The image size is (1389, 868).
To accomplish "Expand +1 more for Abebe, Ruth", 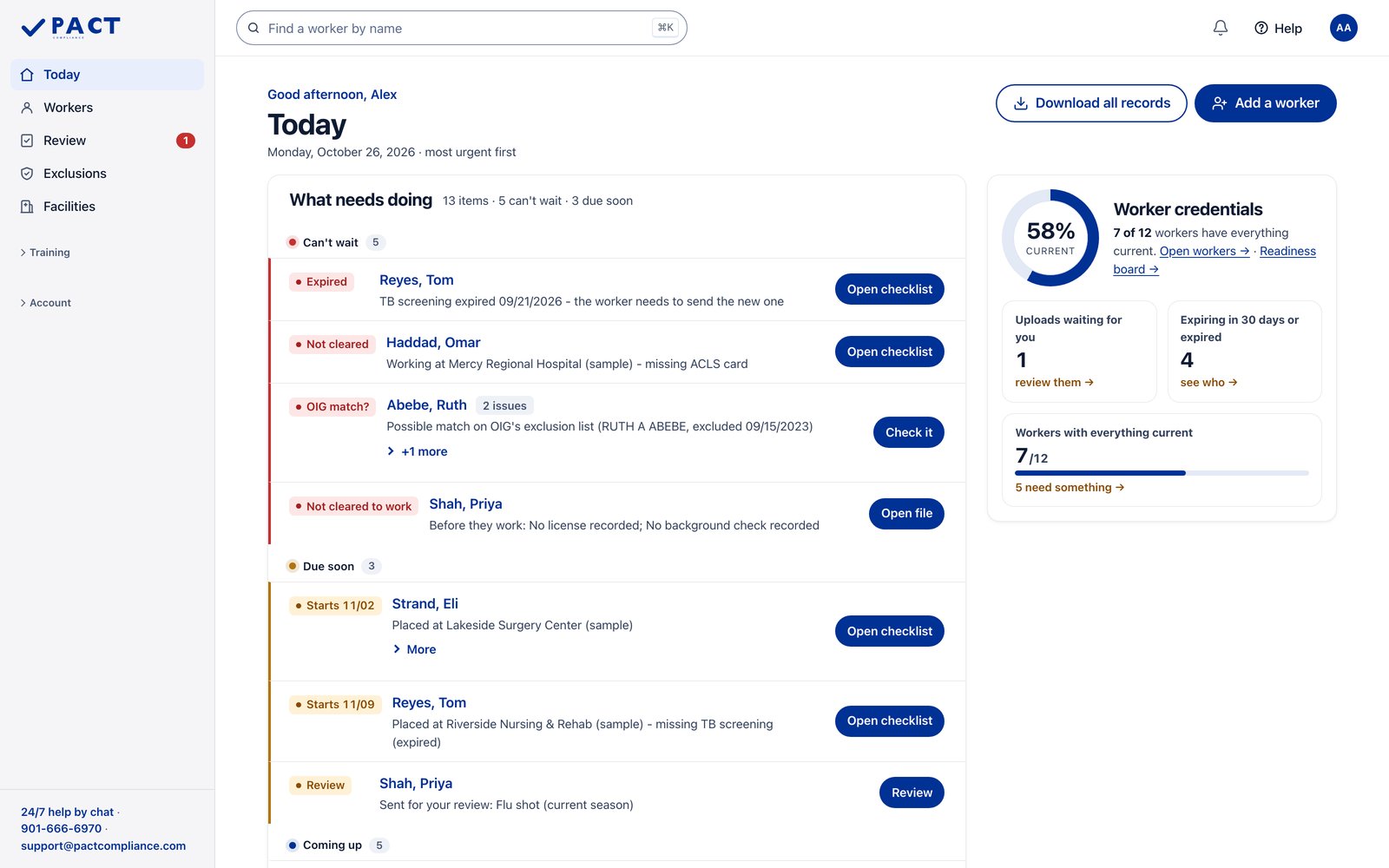I will [418, 451].
